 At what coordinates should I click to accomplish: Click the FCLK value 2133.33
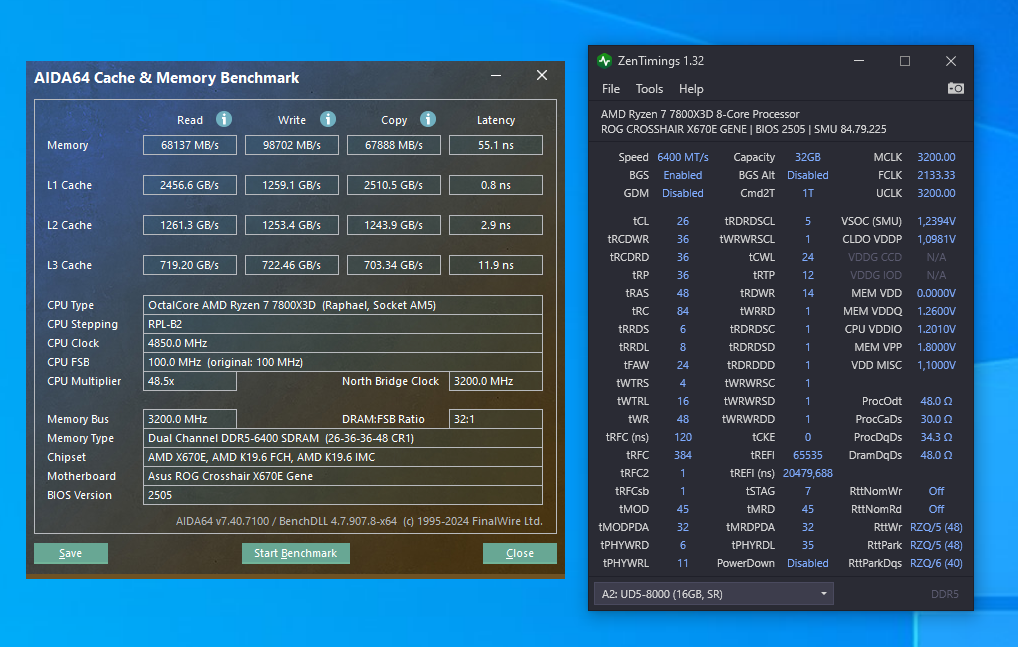[x=936, y=175]
